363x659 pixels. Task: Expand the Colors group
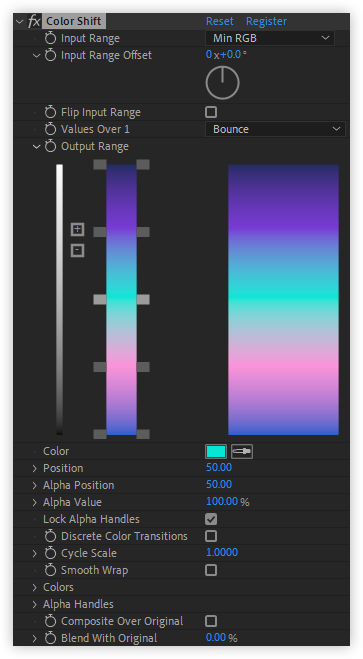(35, 587)
